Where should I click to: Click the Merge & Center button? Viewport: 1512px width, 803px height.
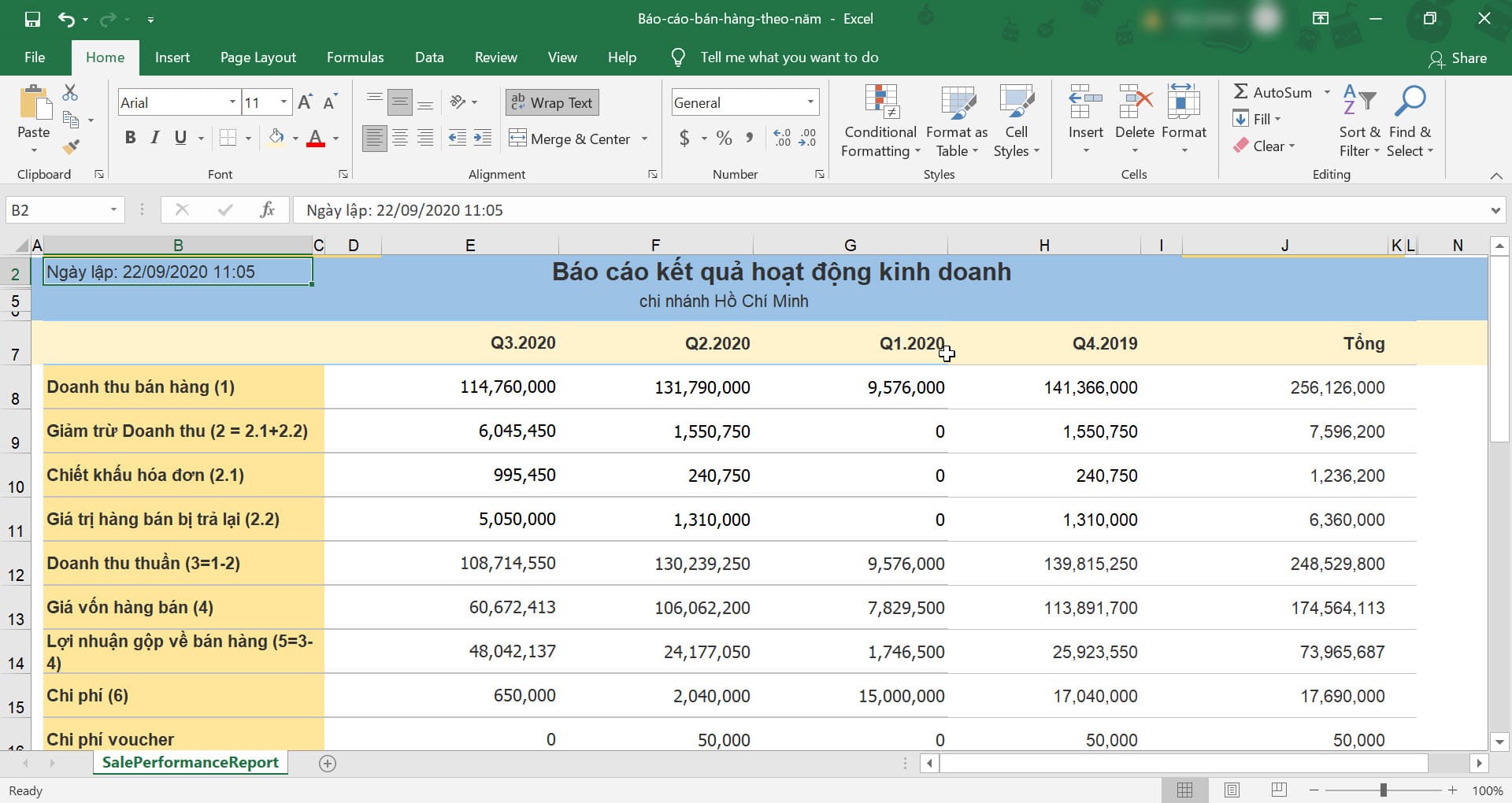click(570, 138)
